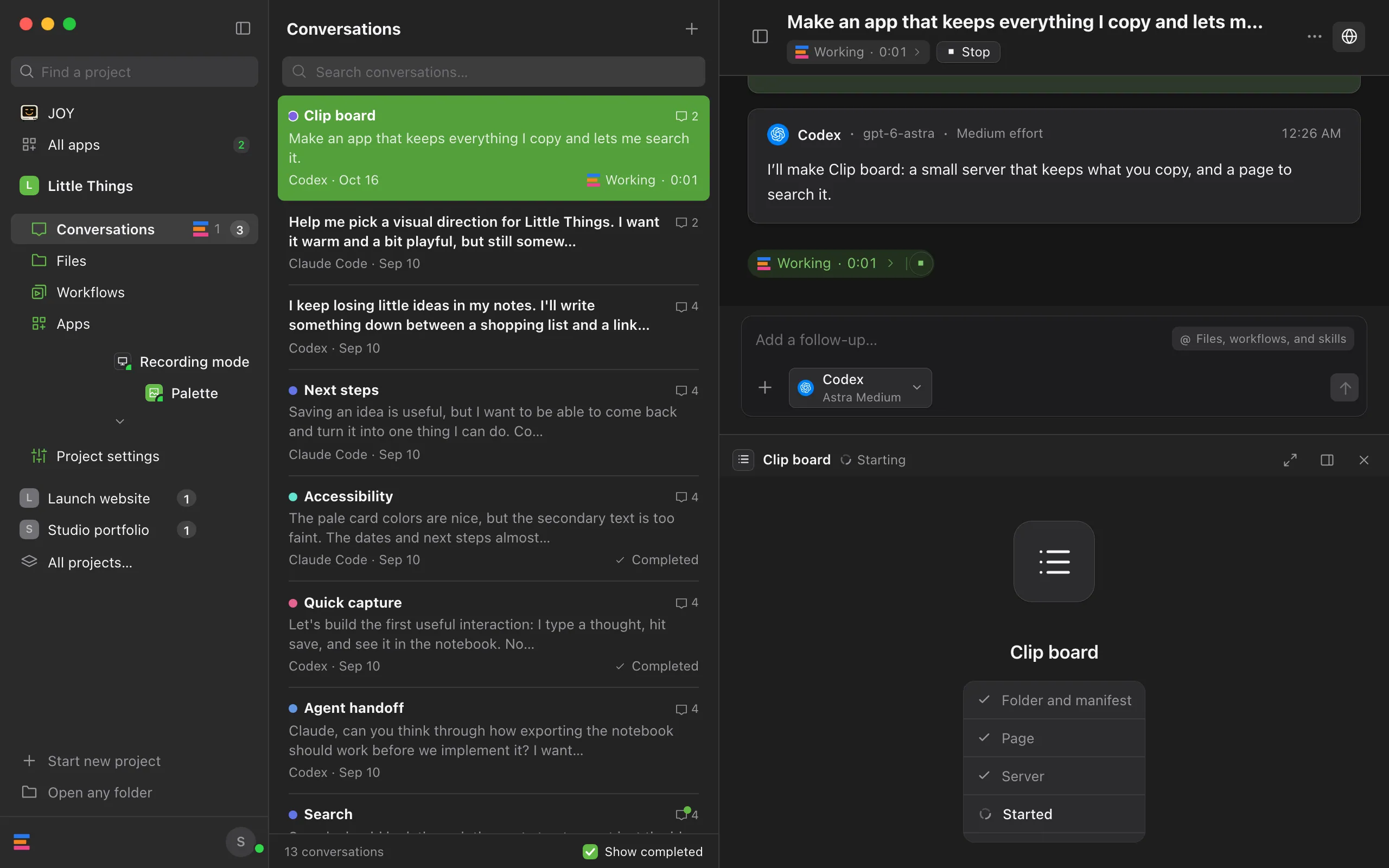The image size is (1389, 868).
Task: Click the Codex avatar in the message
Action: (x=778, y=135)
